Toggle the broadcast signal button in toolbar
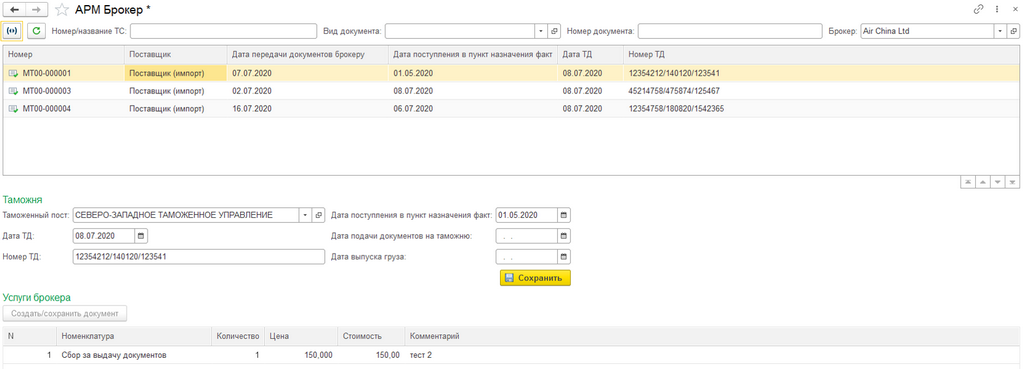Viewport: 1024px width, 369px height. pyautogui.click(x=12, y=31)
